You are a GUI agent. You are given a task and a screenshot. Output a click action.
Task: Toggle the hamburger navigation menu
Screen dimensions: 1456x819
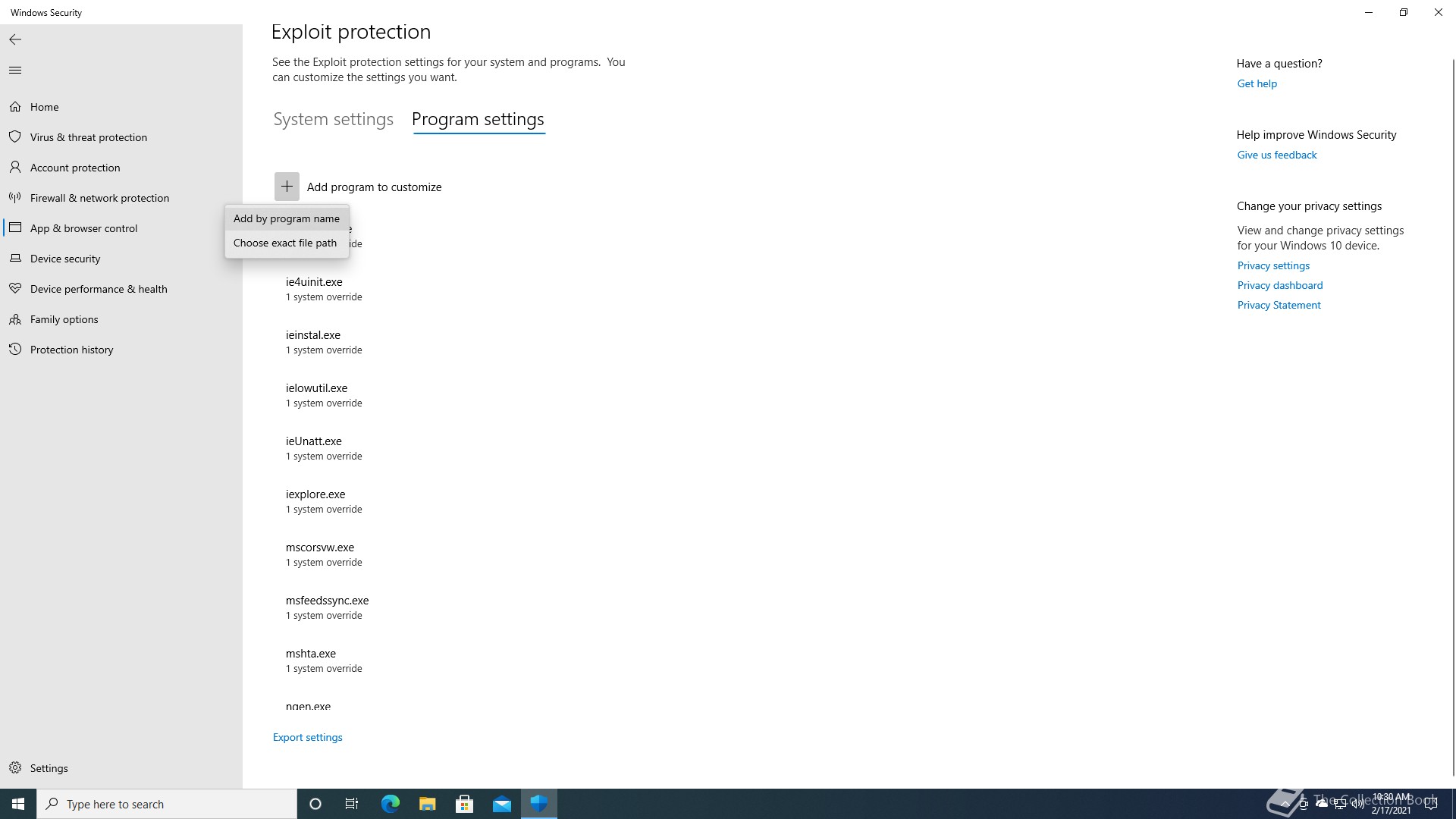click(15, 71)
